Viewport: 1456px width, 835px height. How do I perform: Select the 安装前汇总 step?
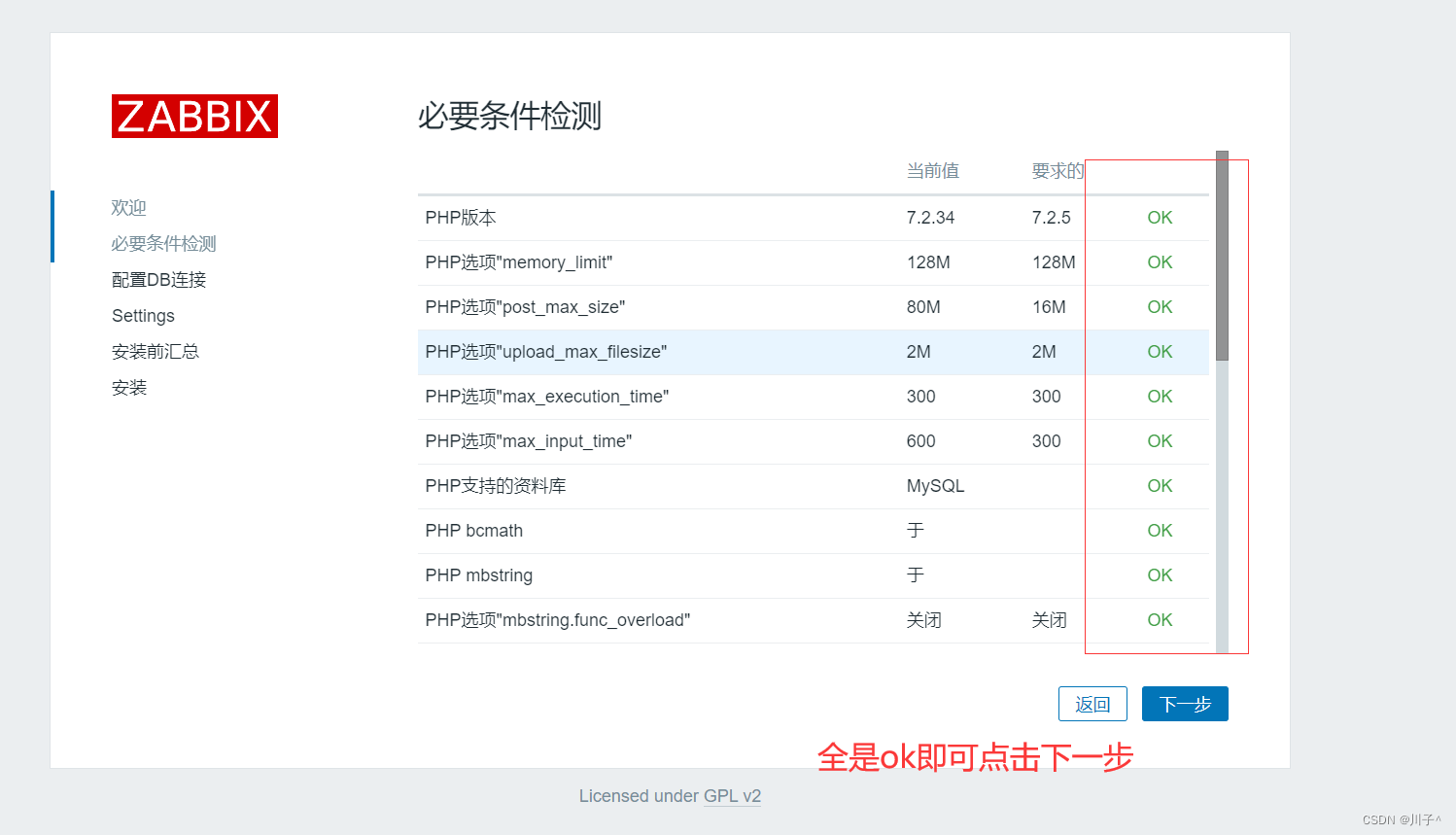pos(156,351)
